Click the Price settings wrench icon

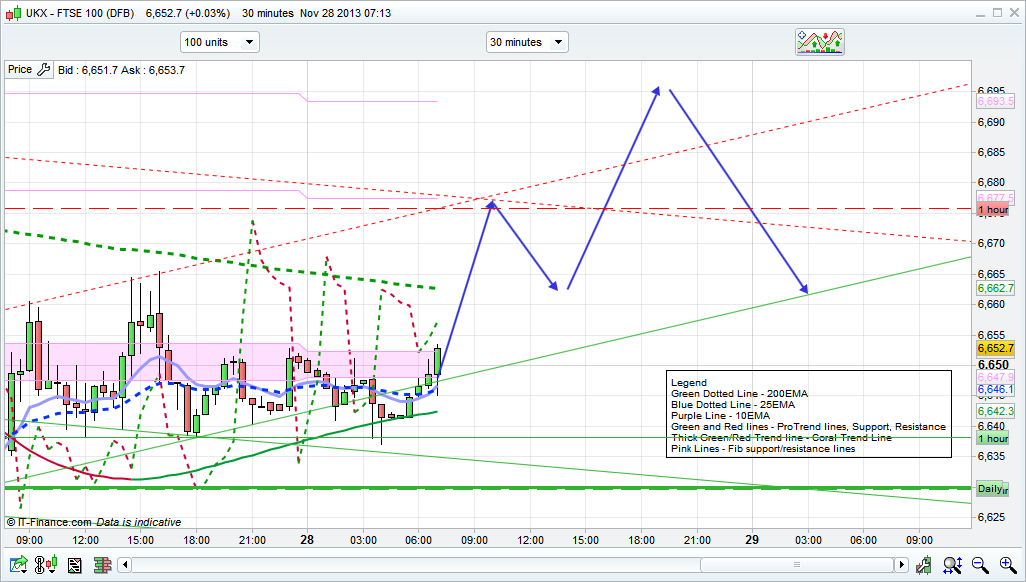[x=43, y=70]
